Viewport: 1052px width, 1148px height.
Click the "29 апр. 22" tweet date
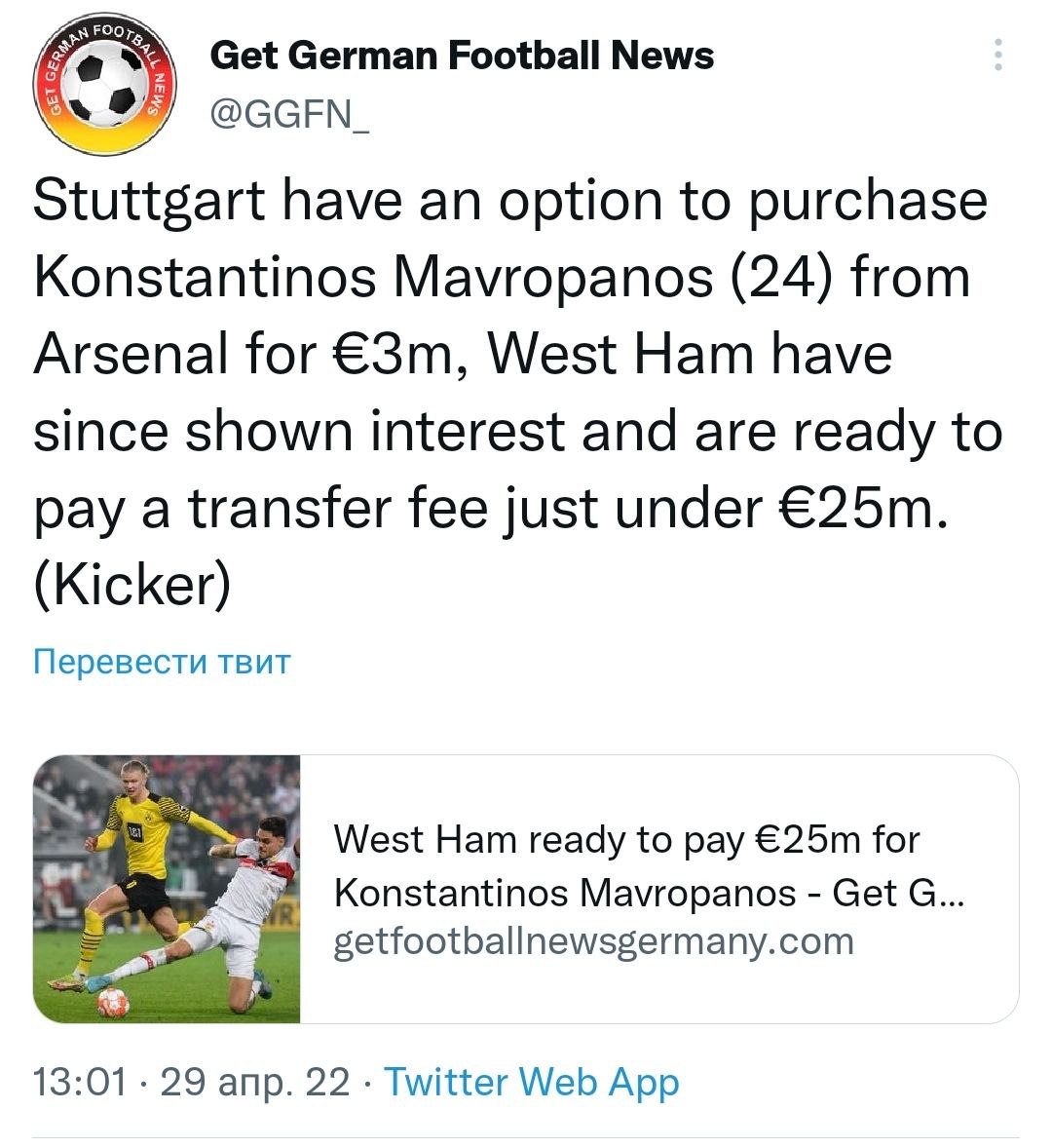(x=254, y=1082)
